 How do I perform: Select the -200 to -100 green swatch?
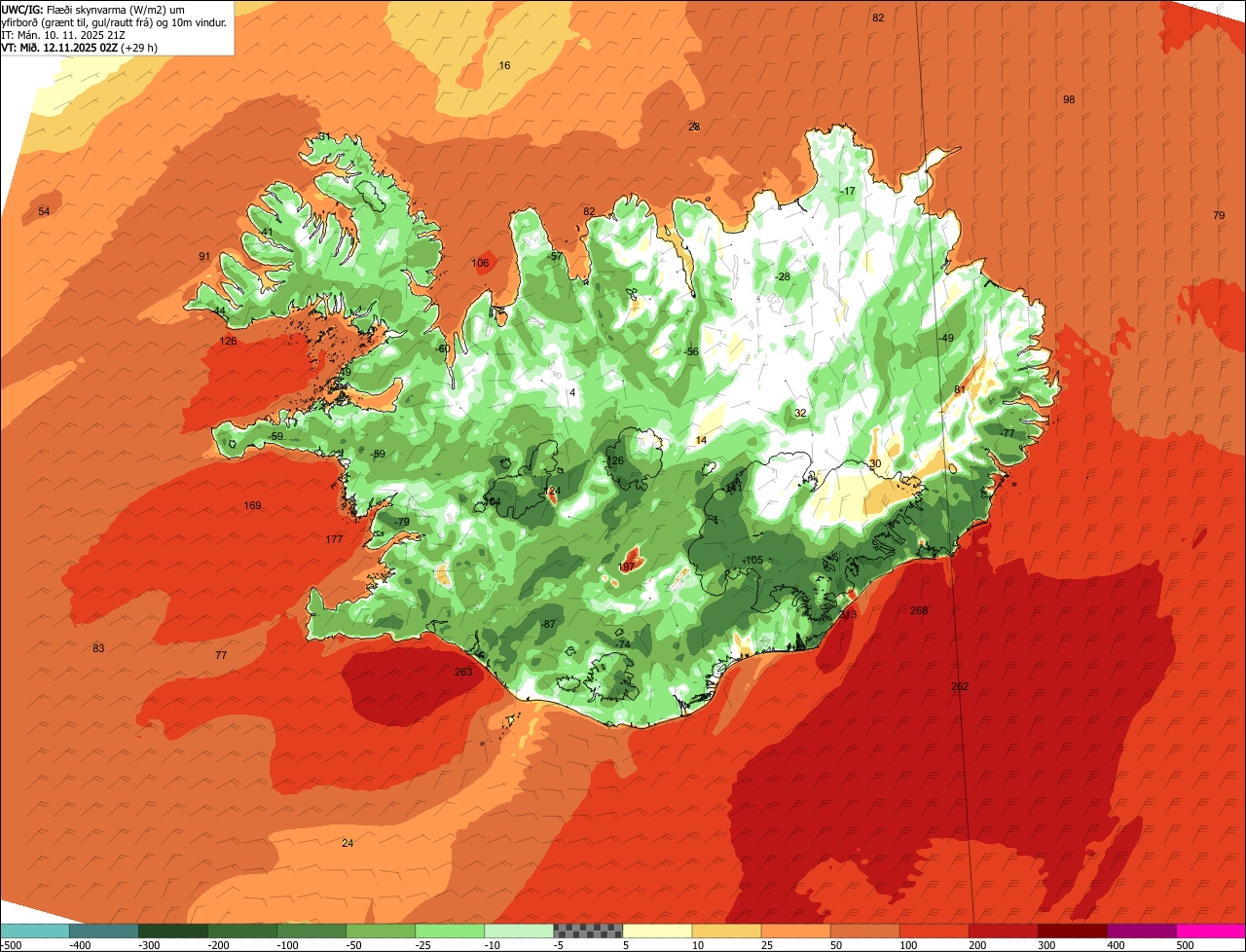(x=242, y=931)
